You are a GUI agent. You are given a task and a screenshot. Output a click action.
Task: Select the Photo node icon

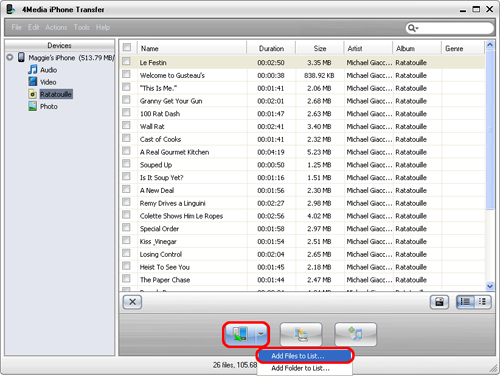(x=33, y=106)
